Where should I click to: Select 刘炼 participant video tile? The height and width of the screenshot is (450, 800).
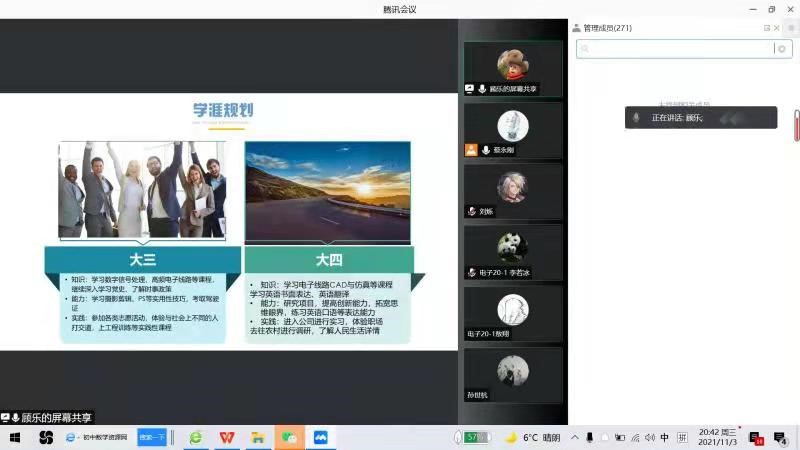pos(513,192)
